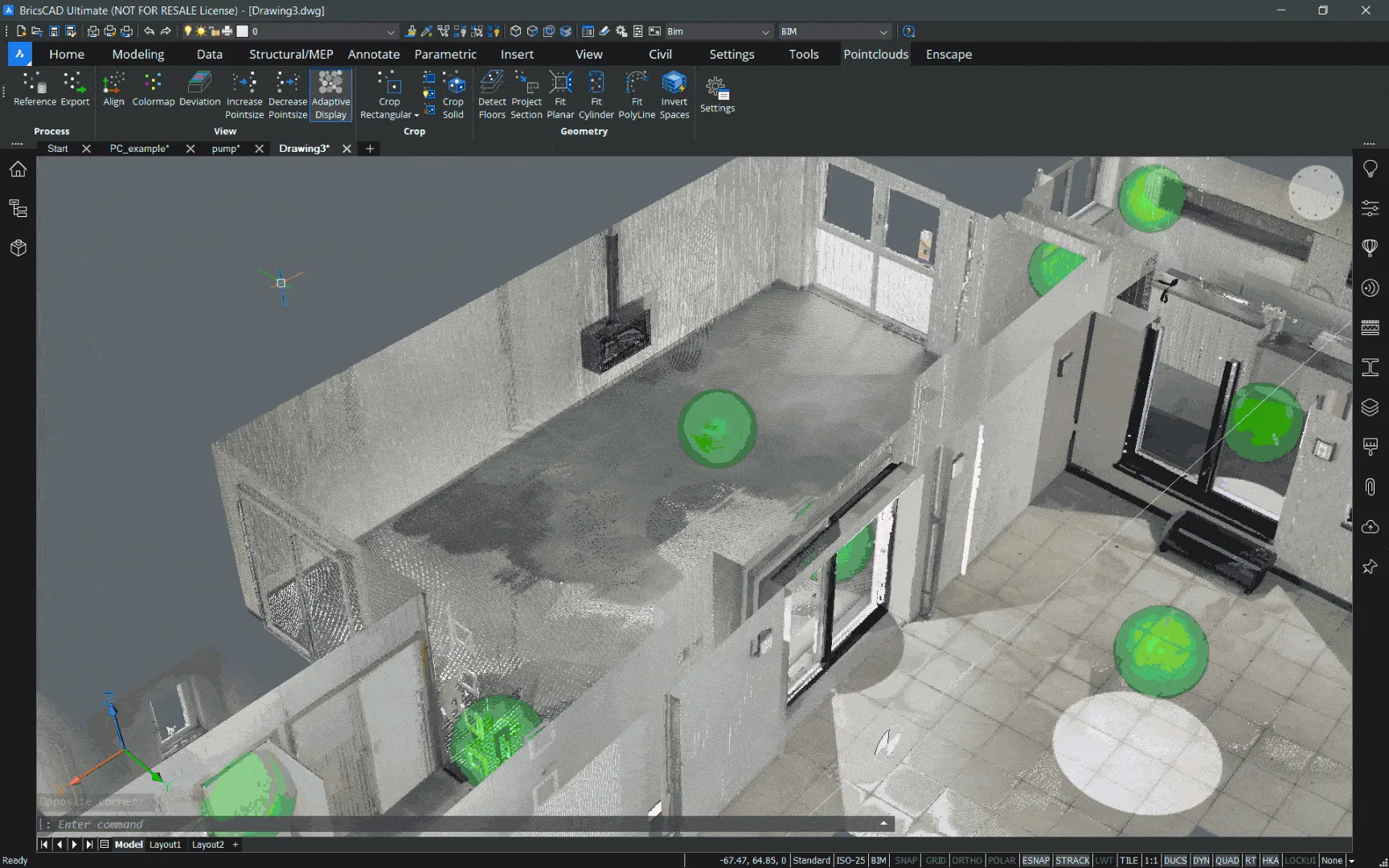Switch to Layout1 tab
The height and width of the screenshot is (868, 1389).
(166, 845)
